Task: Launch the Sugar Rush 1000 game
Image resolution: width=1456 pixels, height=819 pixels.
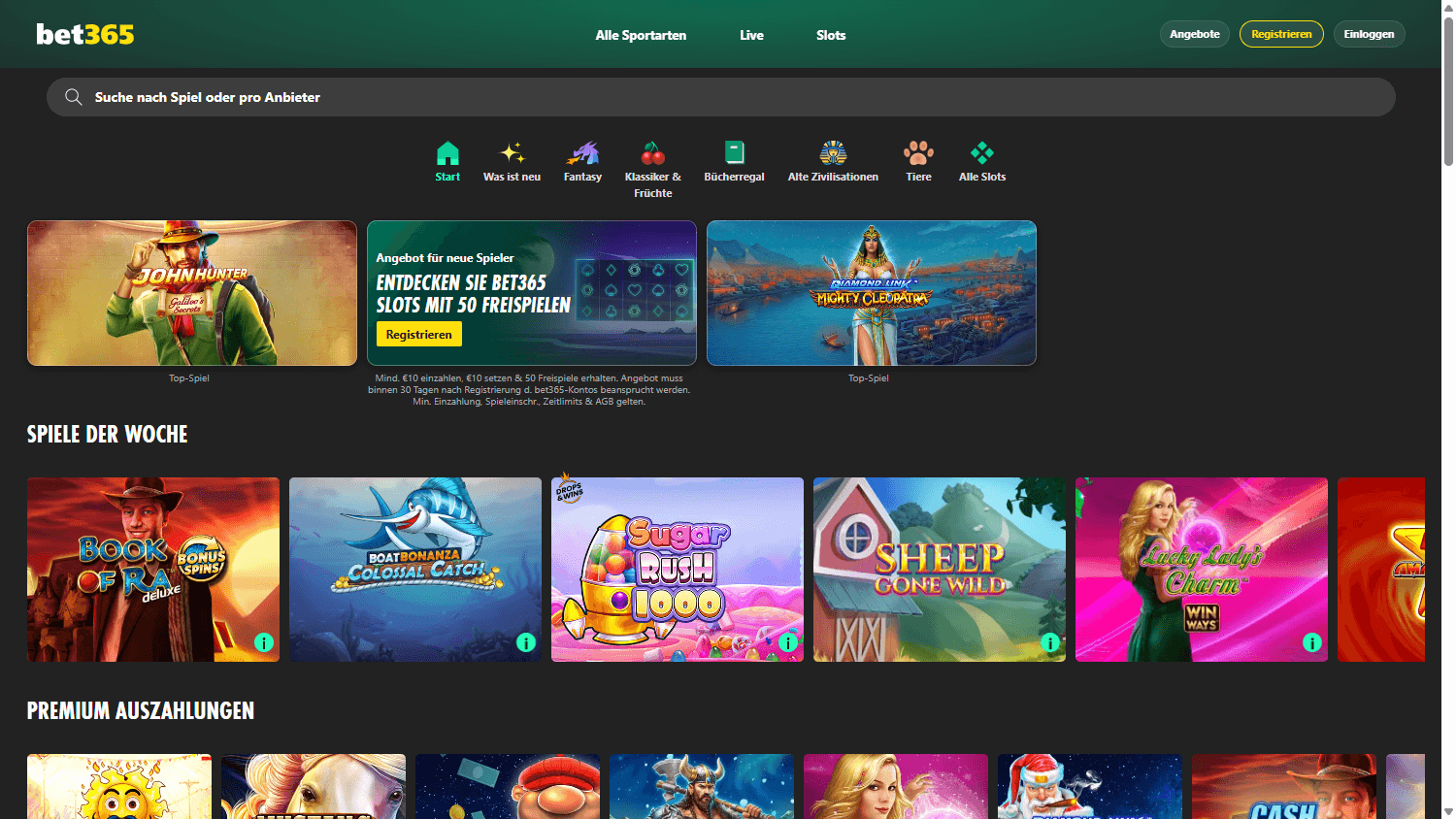Action: (x=678, y=570)
